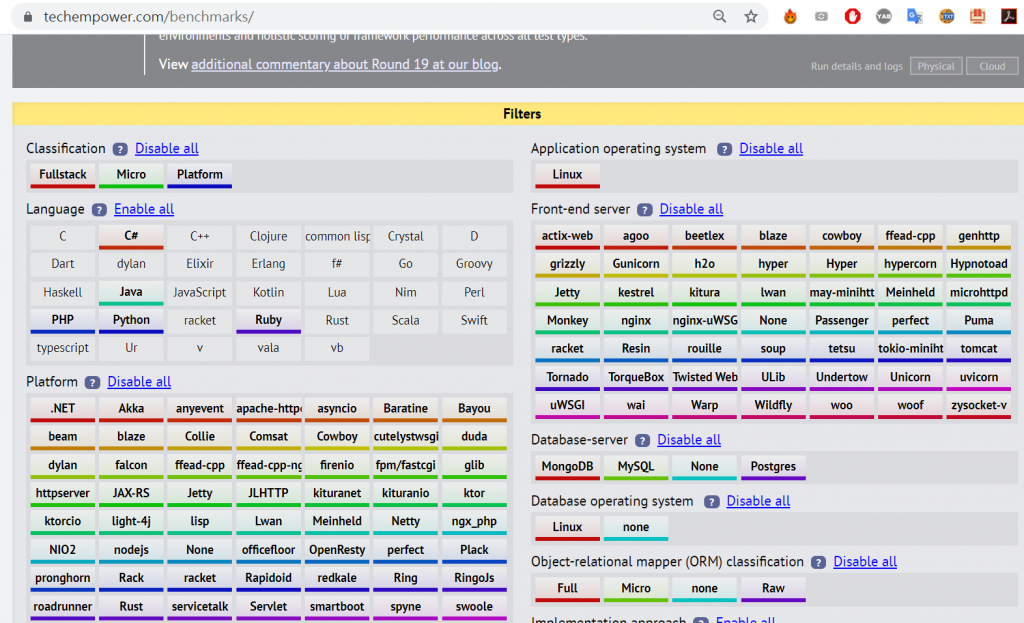Click Disable all for Application operating system
The image size is (1024, 623).
click(771, 148)
